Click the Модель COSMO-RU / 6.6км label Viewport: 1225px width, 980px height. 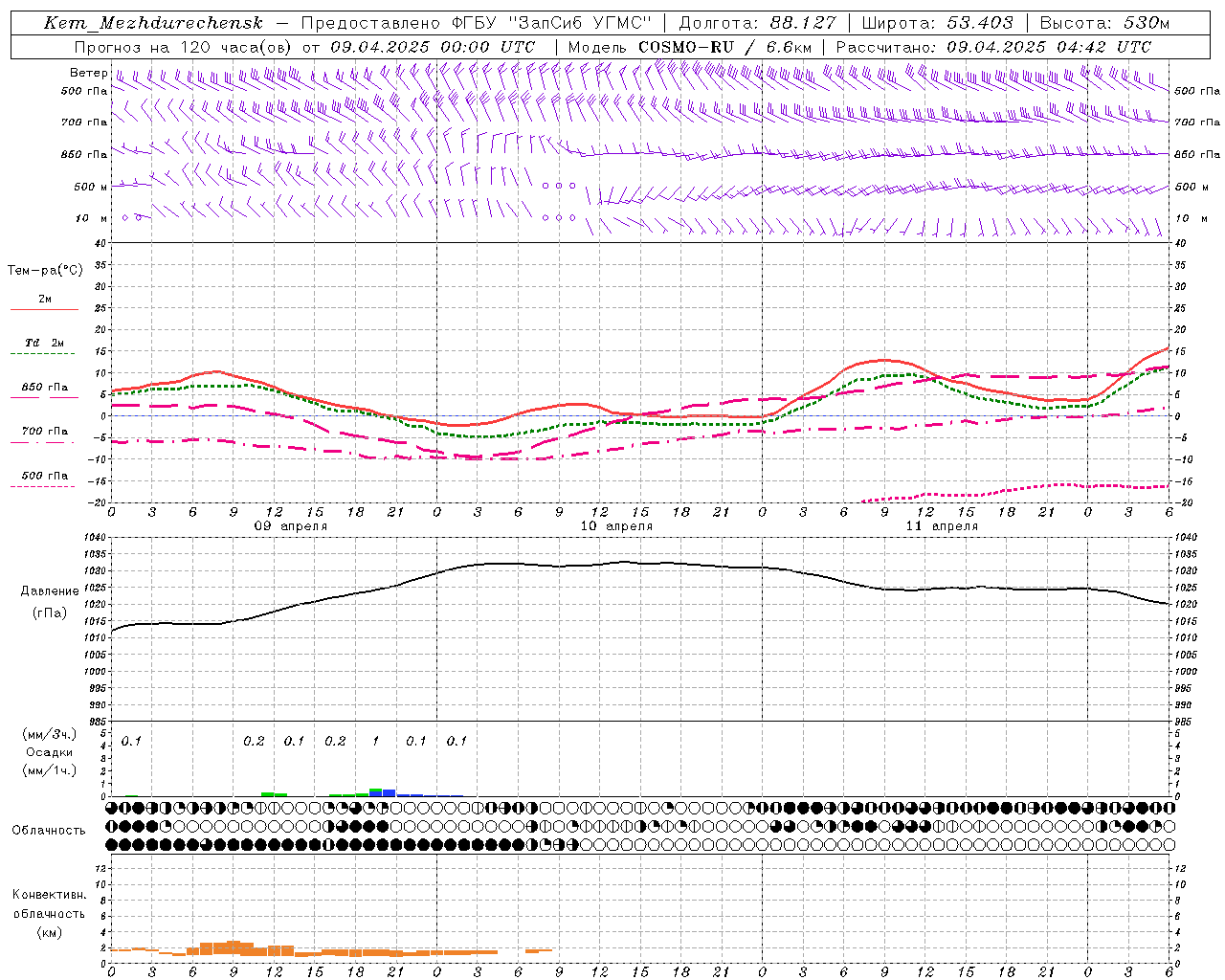689,47
